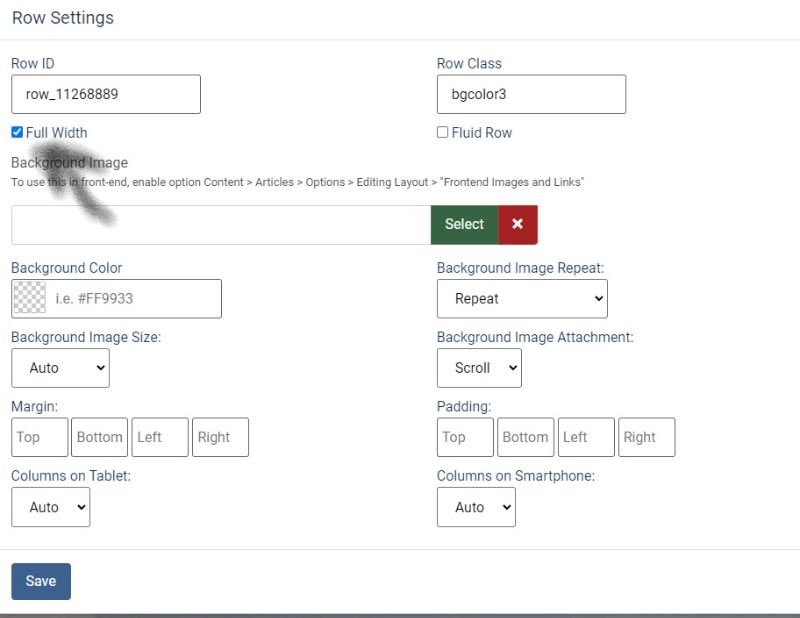Screen dimensions: 800x618
Task: Click into the Row Class field
Action: (x=531, y=94)
